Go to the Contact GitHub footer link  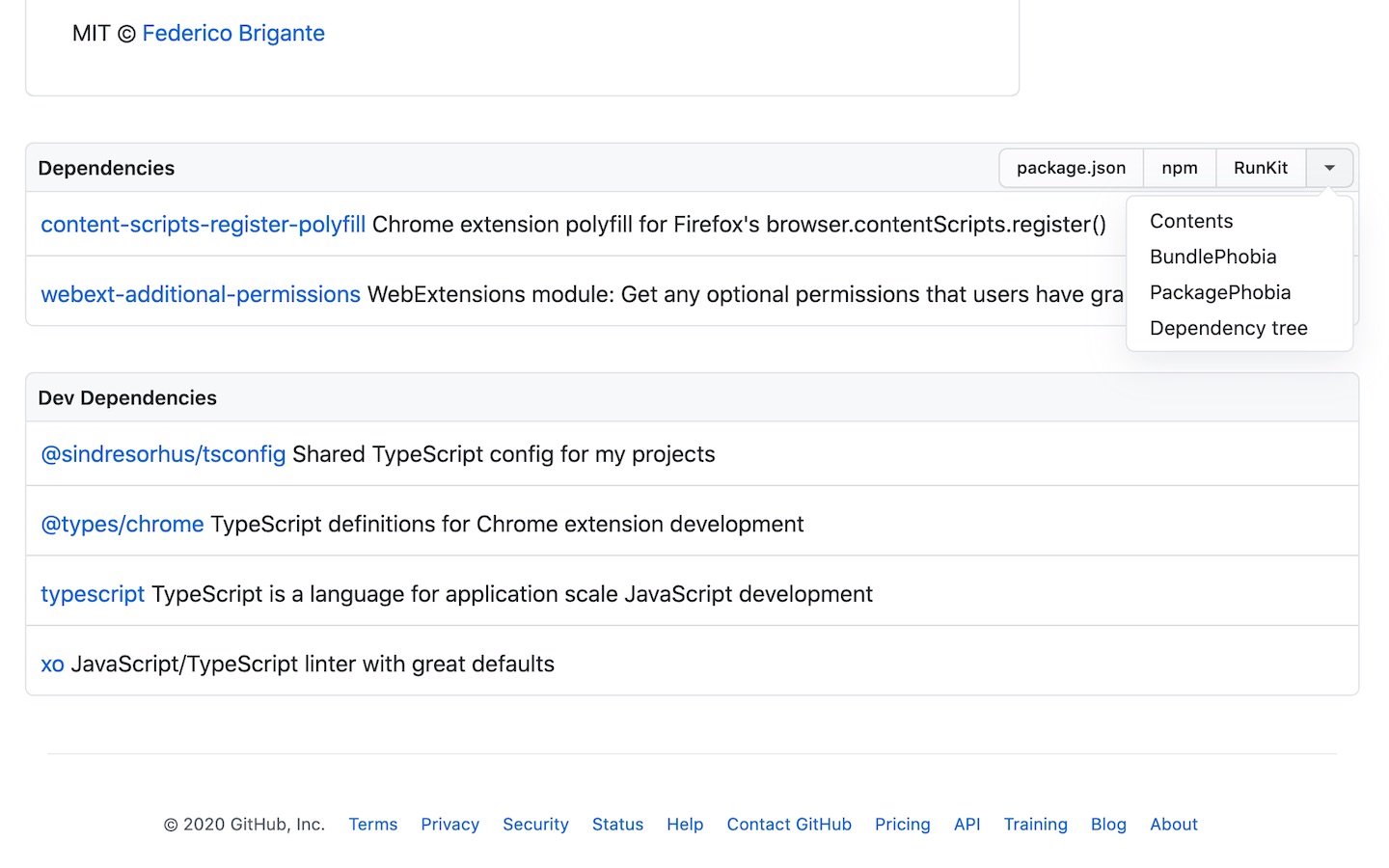(x=789, y=825)
